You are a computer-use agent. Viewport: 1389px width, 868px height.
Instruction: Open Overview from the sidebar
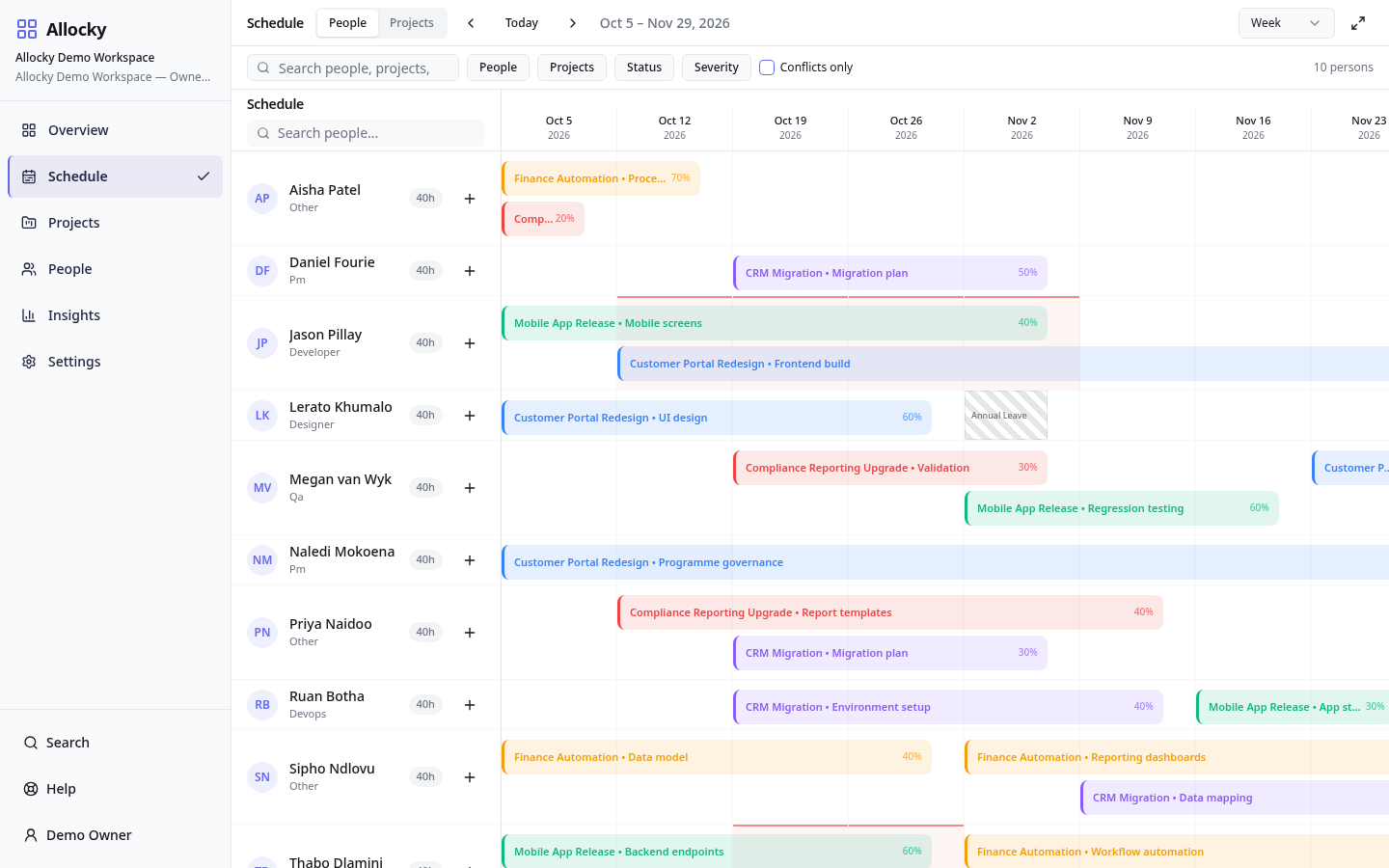(115, 130)
